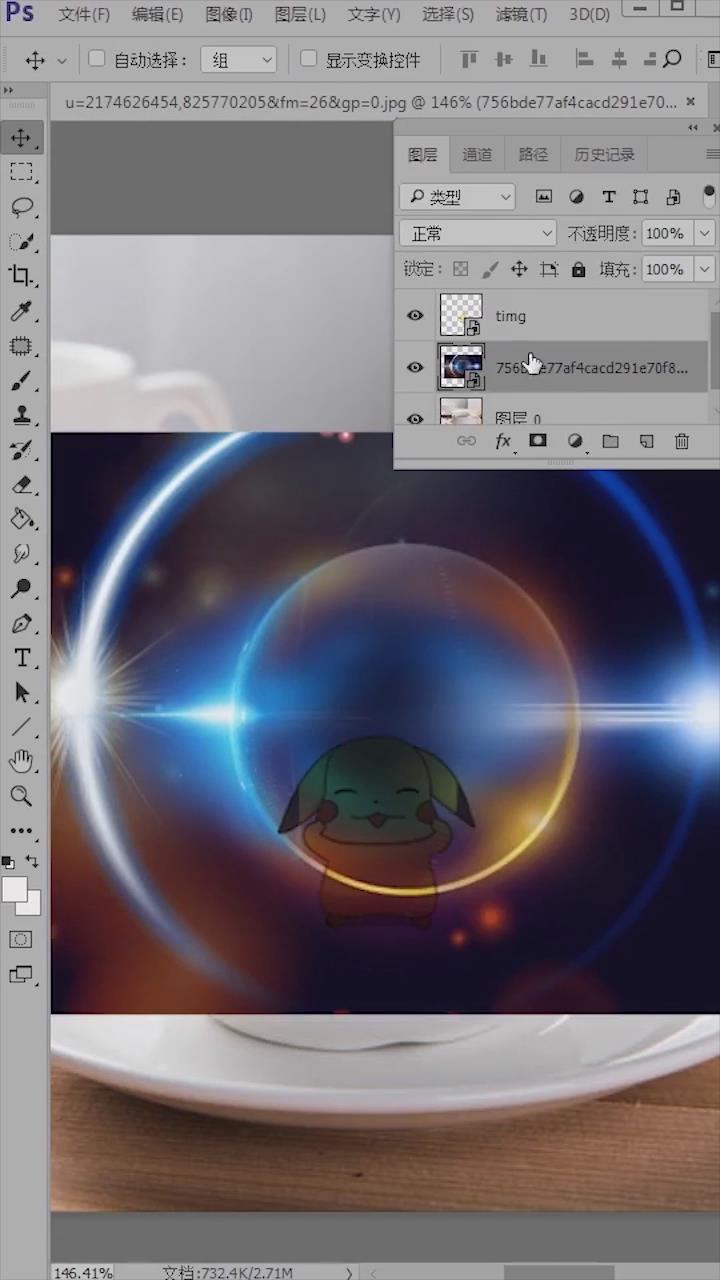Select the Path Selection tool
The image size is (720, 1280).
pos(21,693)
